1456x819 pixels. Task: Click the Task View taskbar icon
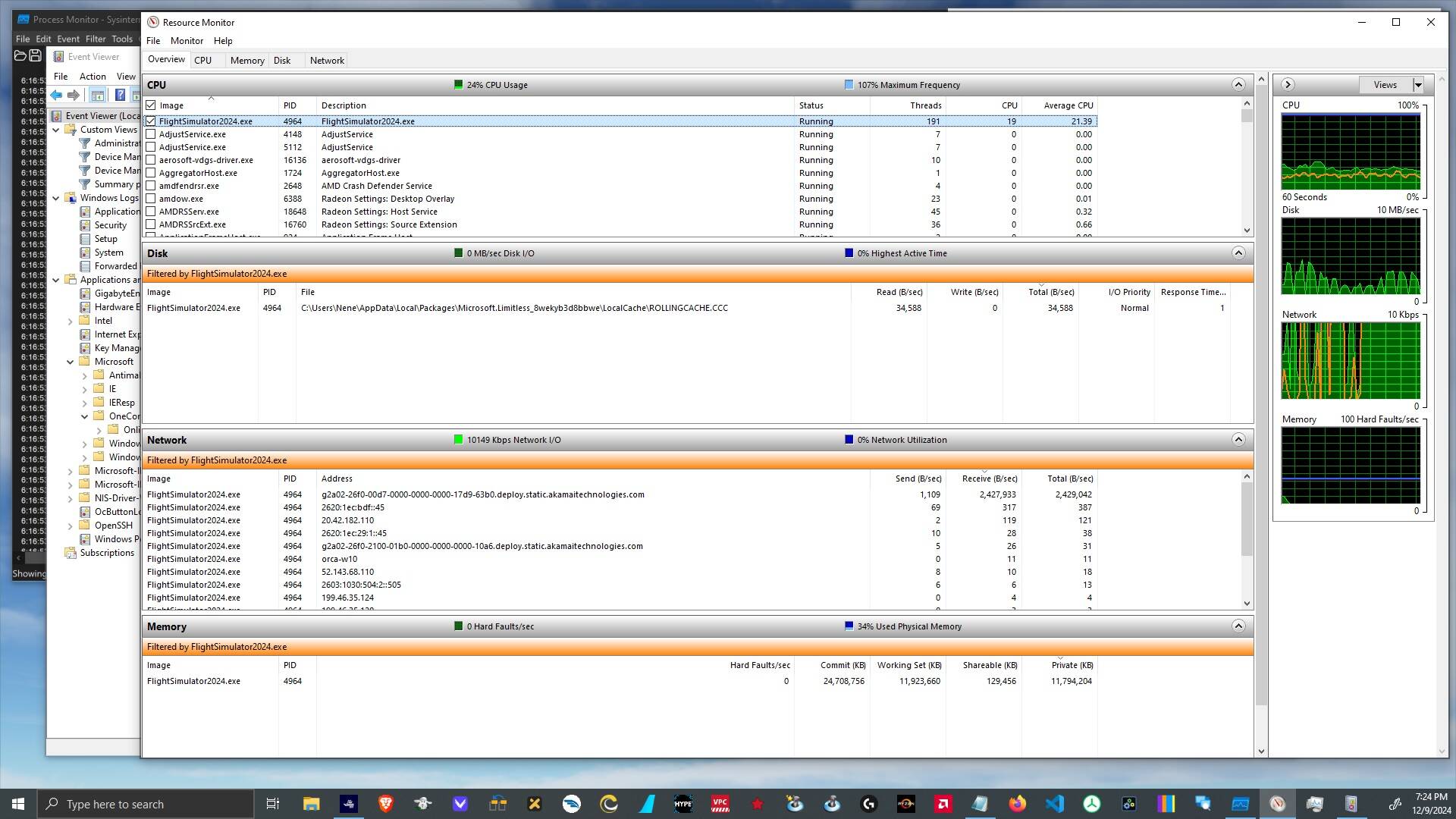pyautogui.click(x=273, y=804)
